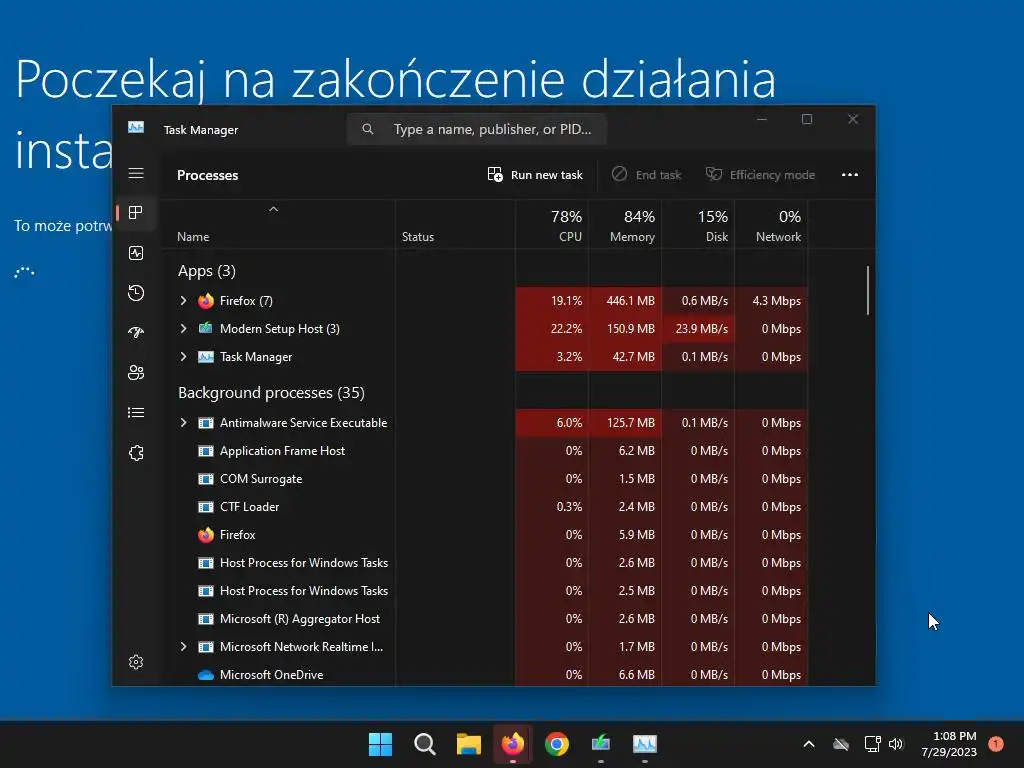
Task: Show hidden icons in system tray
Action: tap(808, 744)
